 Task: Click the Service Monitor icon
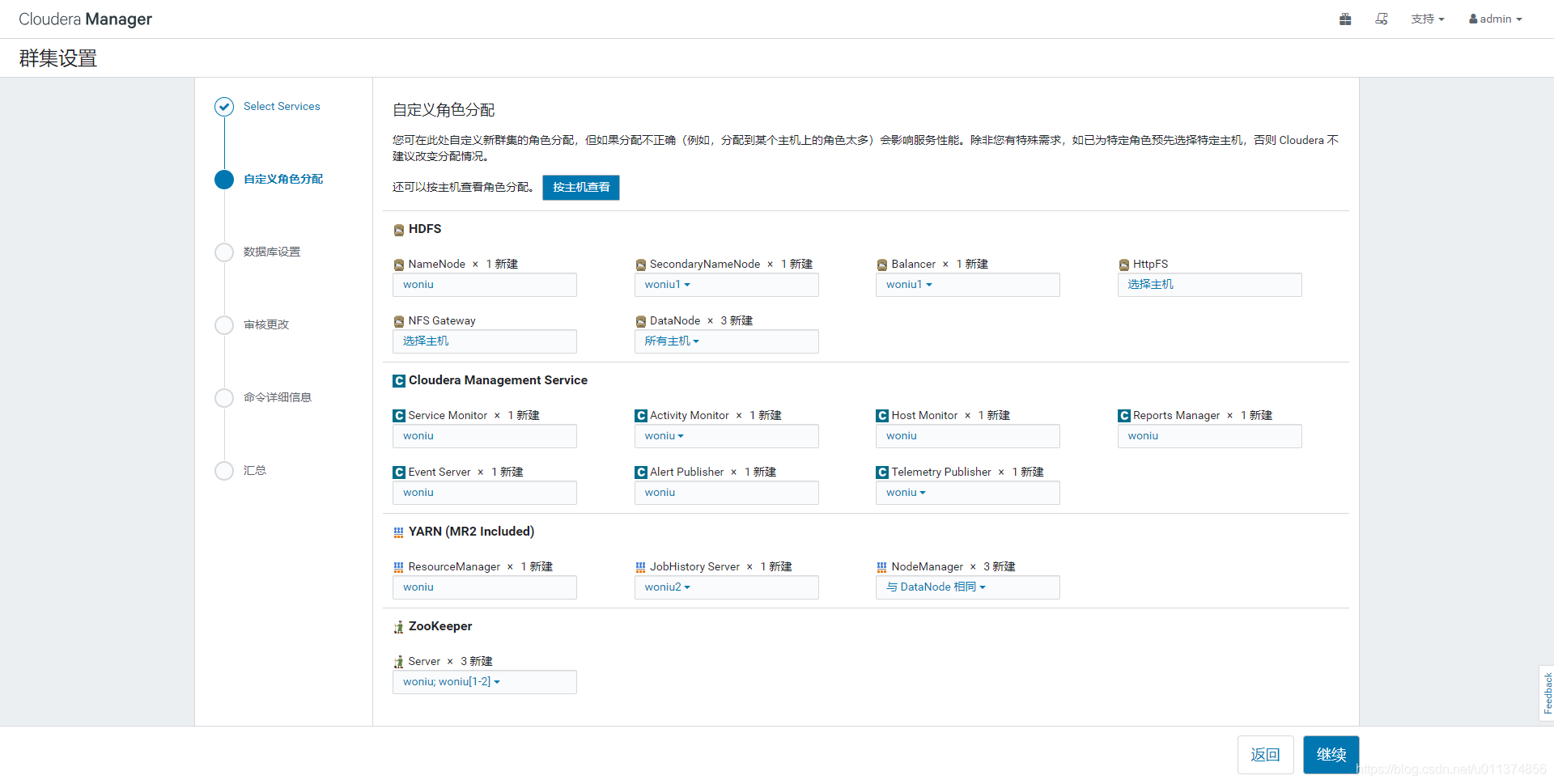coord(399,416)
